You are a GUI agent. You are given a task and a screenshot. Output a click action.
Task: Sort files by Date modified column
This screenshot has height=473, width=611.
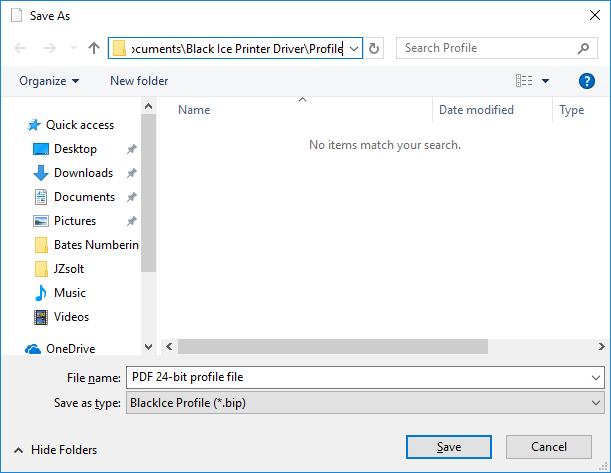476,110
